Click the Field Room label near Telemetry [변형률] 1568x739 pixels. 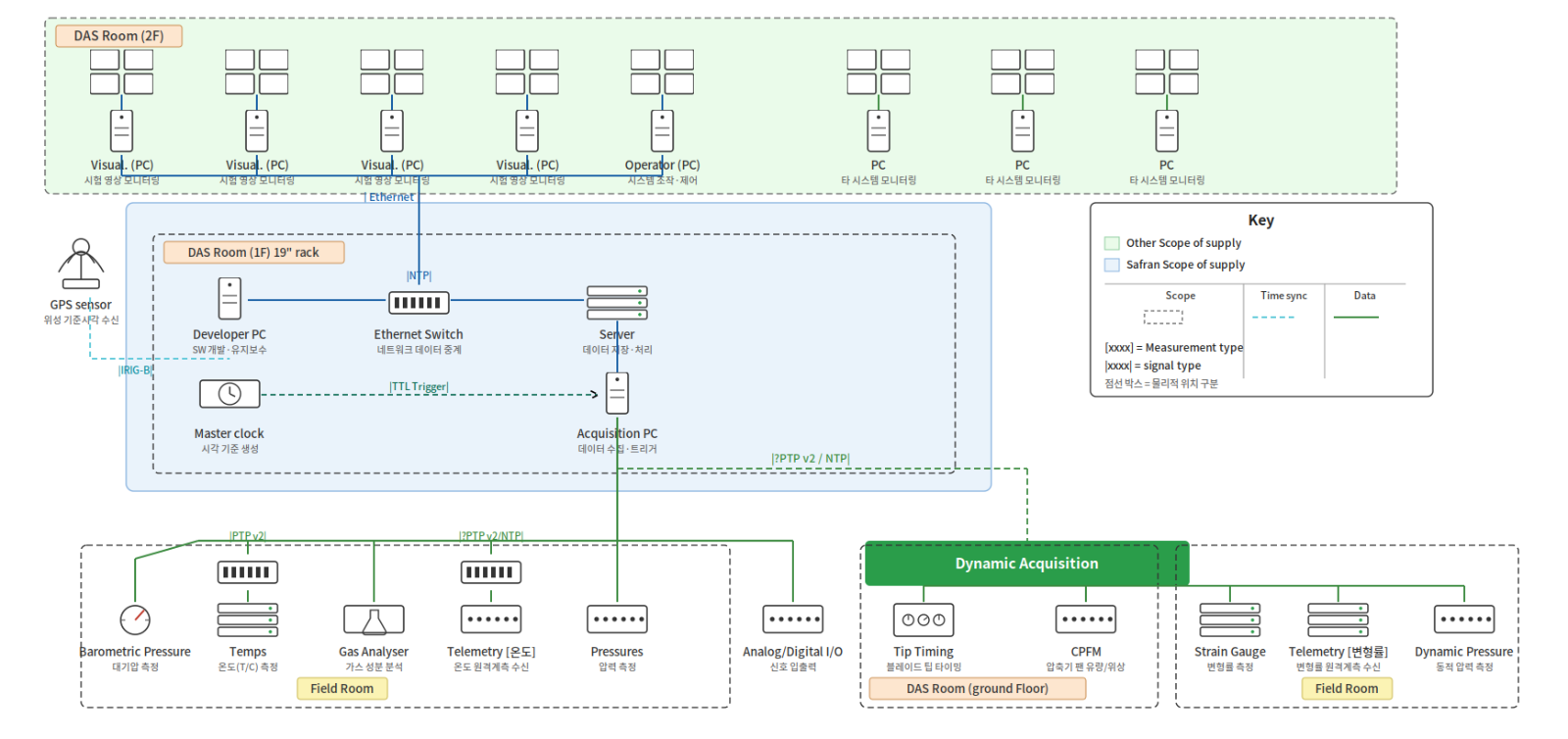1347,689
